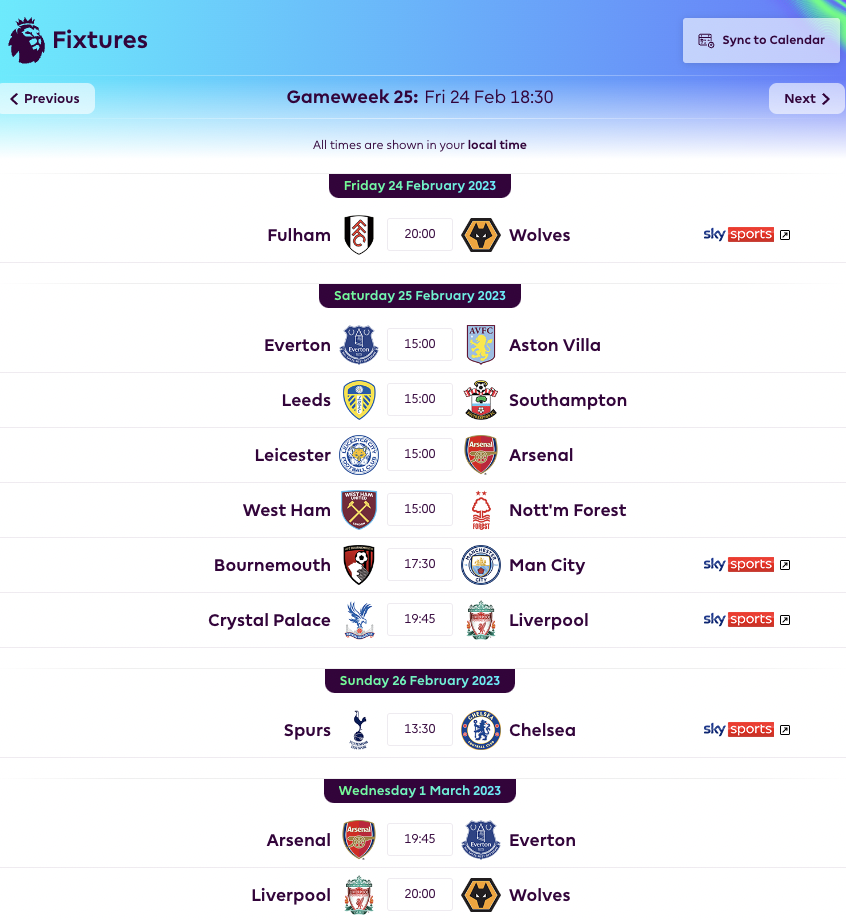846x920 pixels.
Task: Click the 20:00 kickoff time for Fulham vs Wolves
Action: (419, 234)
